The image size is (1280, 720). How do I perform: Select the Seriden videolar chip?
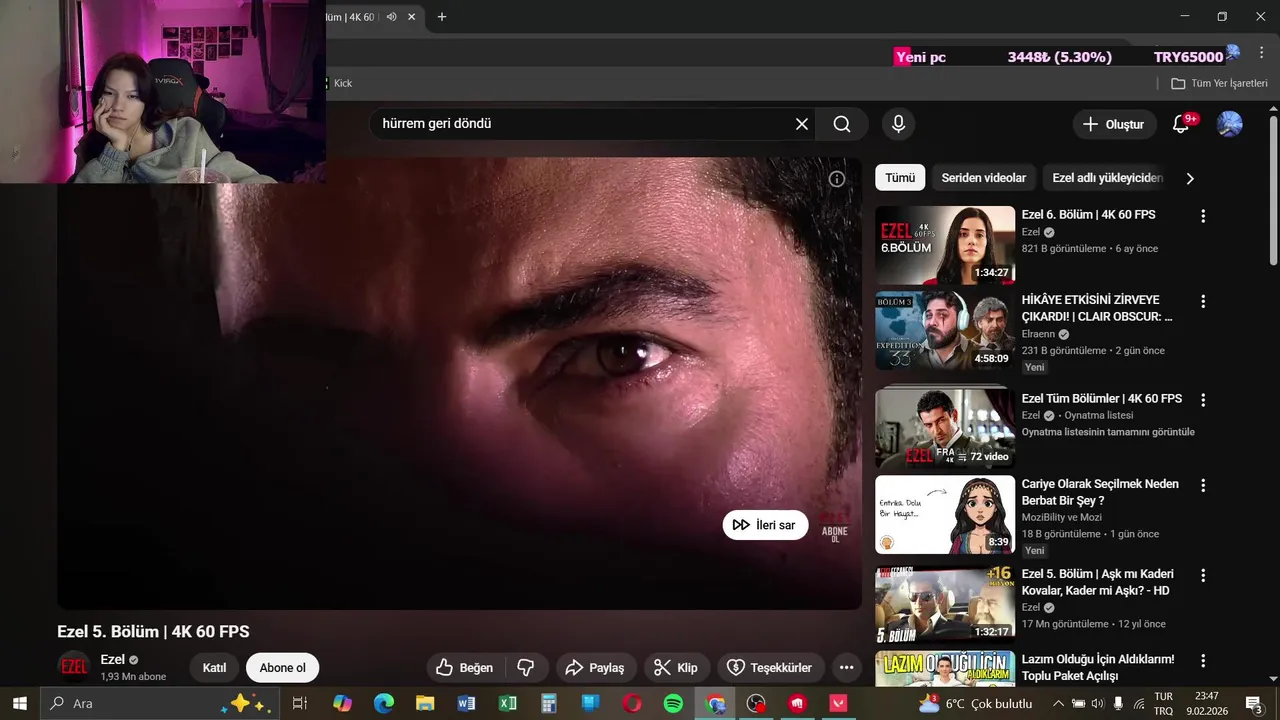coord(984,178)
